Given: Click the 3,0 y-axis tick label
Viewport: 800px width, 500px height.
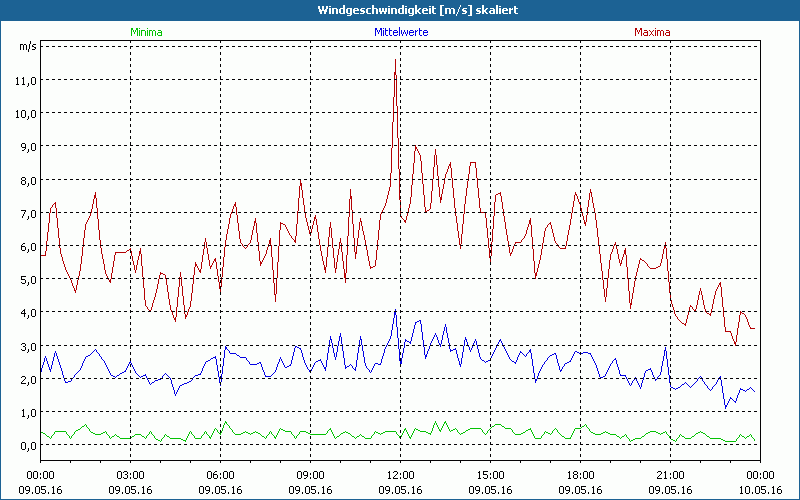Looking at the screenshot, I should (x=28, y=346).
